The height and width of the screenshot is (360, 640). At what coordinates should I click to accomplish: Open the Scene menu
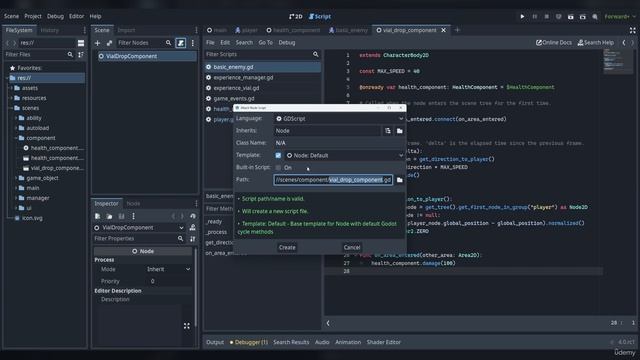11,16
